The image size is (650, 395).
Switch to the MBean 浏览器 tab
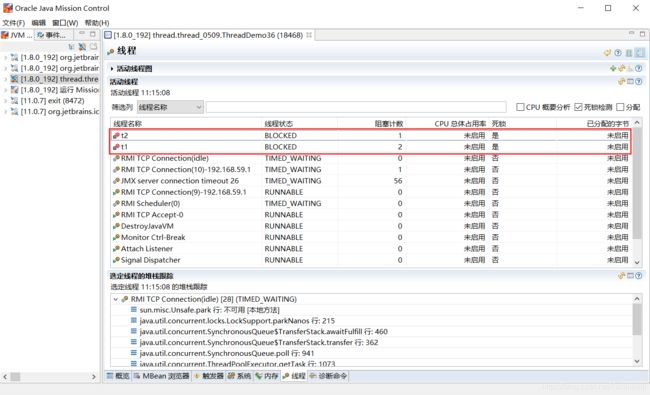tap(162, 376)
